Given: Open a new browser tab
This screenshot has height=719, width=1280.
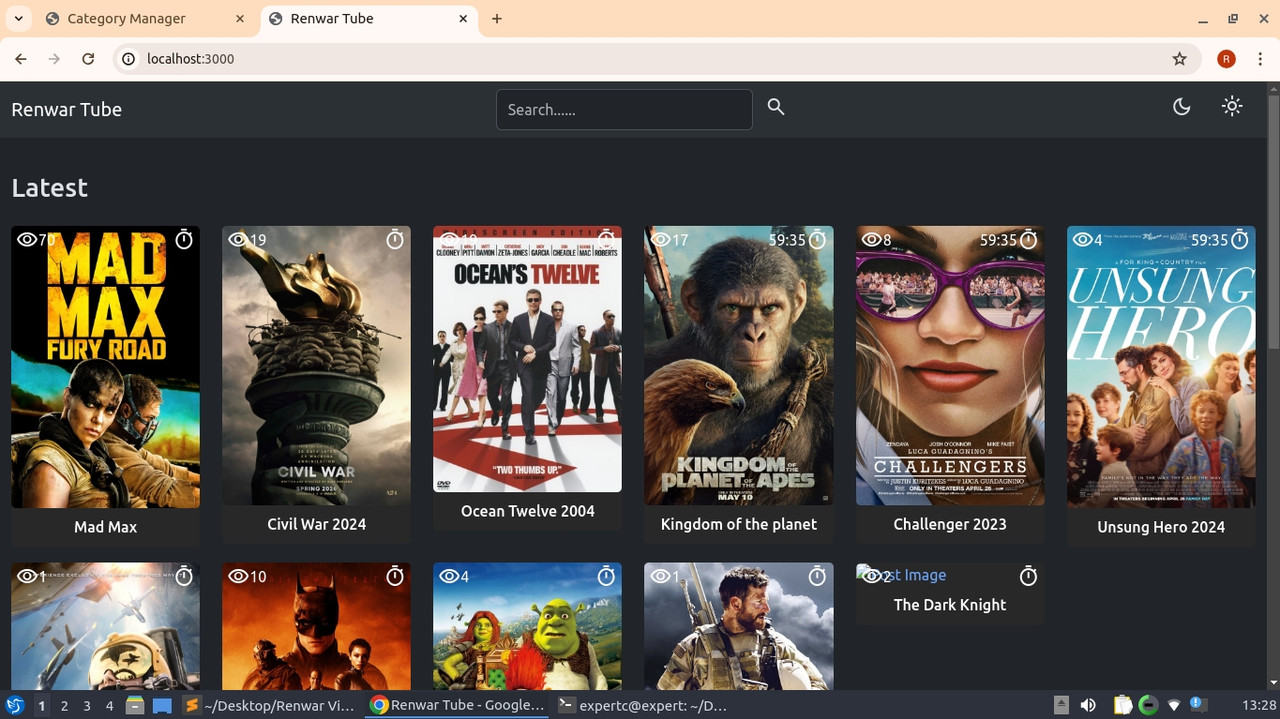Looking at the screenshot, I should [497, 19].
